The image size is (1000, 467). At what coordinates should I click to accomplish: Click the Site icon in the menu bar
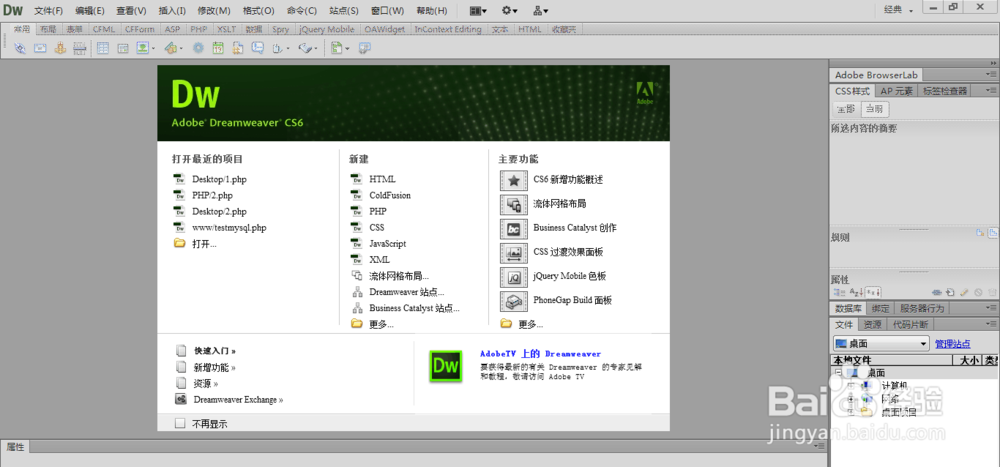540,11
